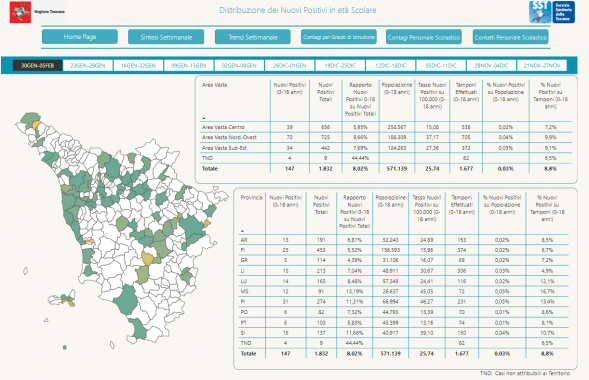
Task: Select the 16GEN-22GEN week tab
Action: click(138, 65)
